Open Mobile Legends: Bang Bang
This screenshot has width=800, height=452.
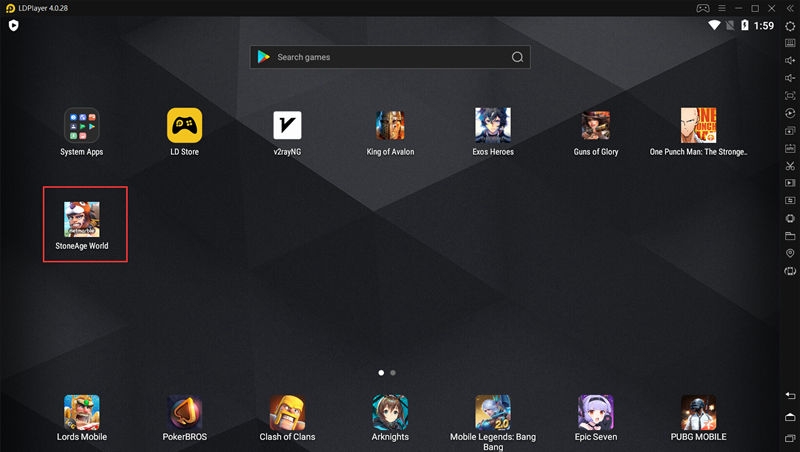click(493, 412)
